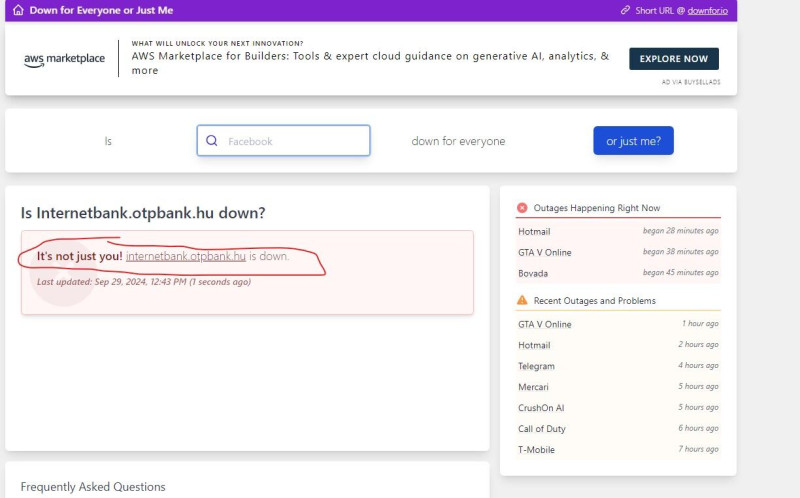Click the 'or just me?' button
The width and height of the screenshot is (800, 498).
coord(633,140)
